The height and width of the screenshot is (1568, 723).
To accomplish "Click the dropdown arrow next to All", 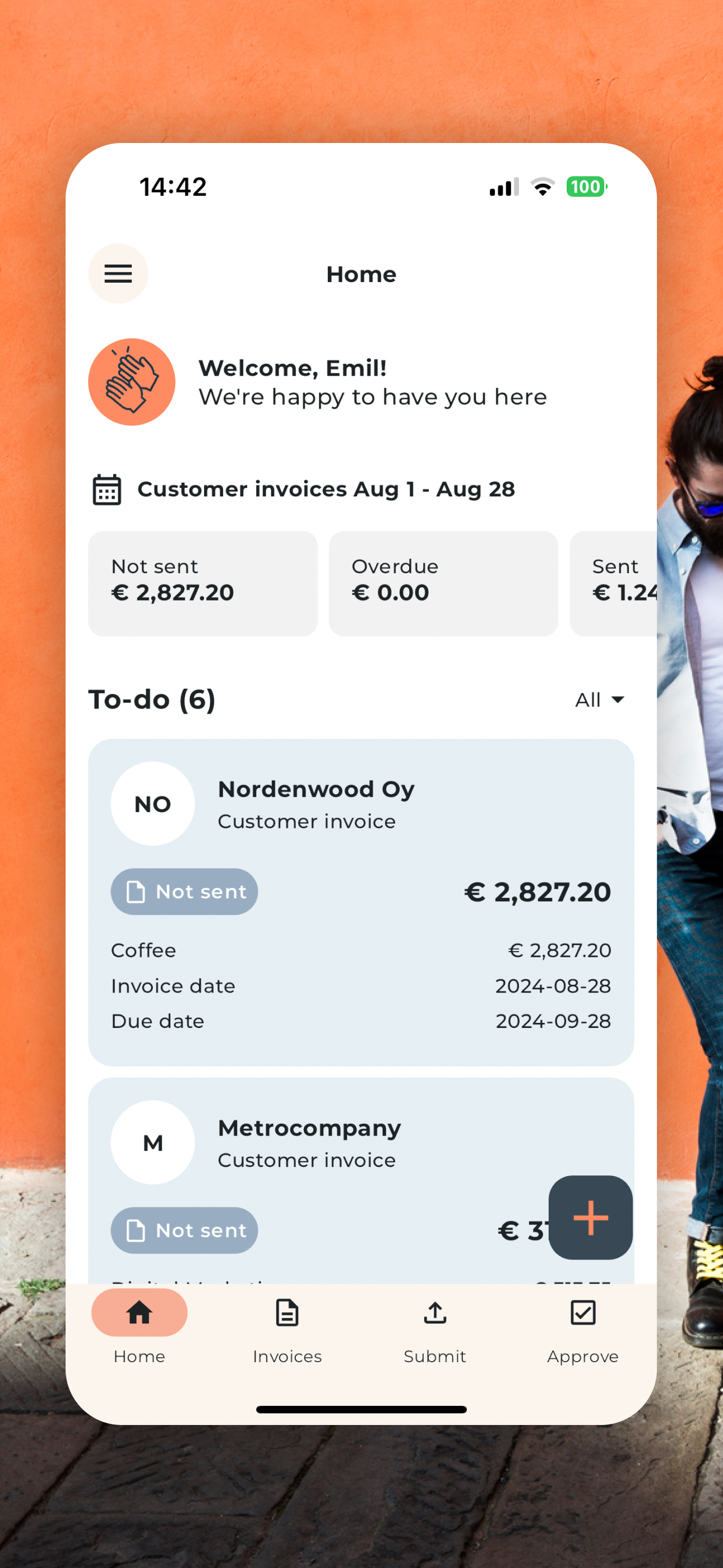I will tap(618, 699).
